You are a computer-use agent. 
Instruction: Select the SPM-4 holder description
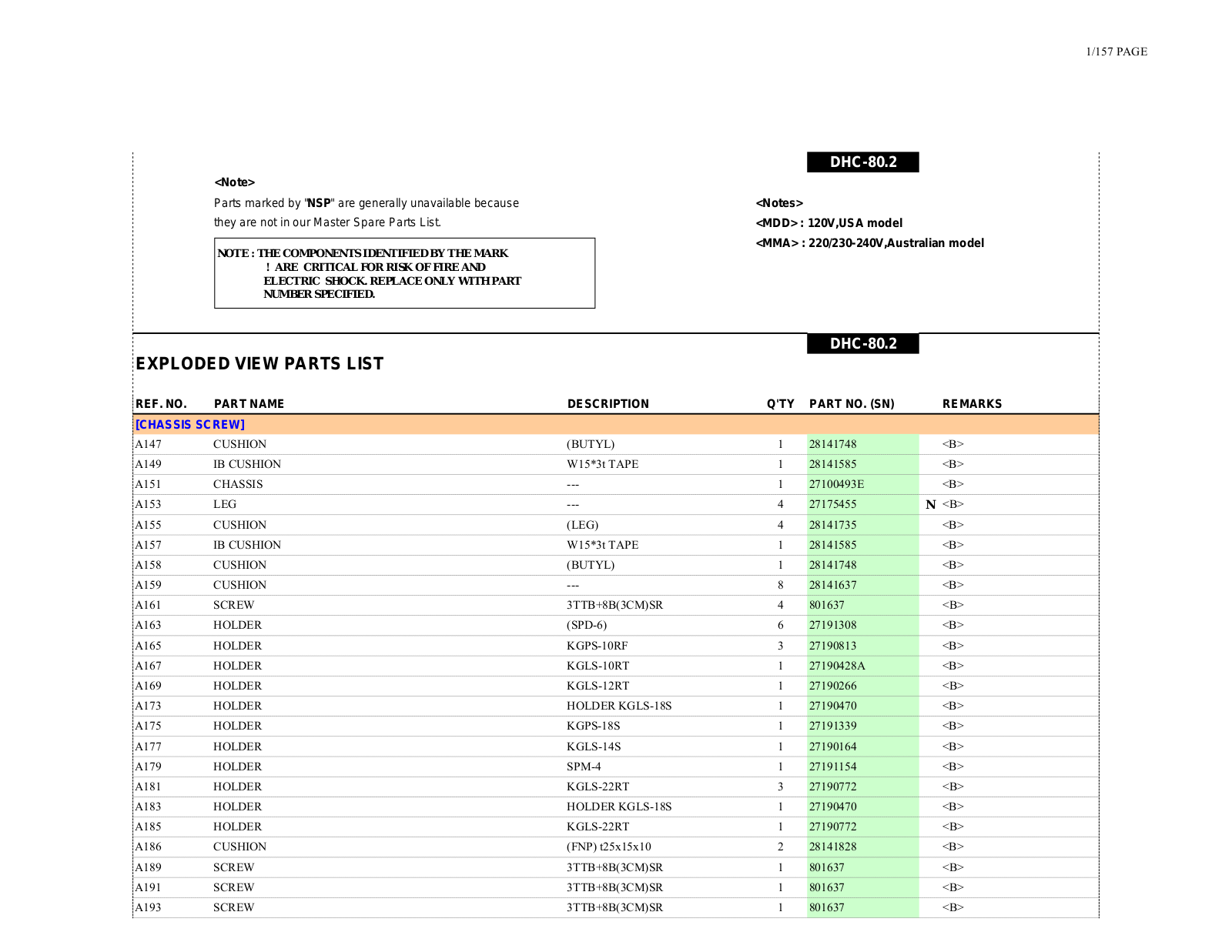(x=584, y=767)
